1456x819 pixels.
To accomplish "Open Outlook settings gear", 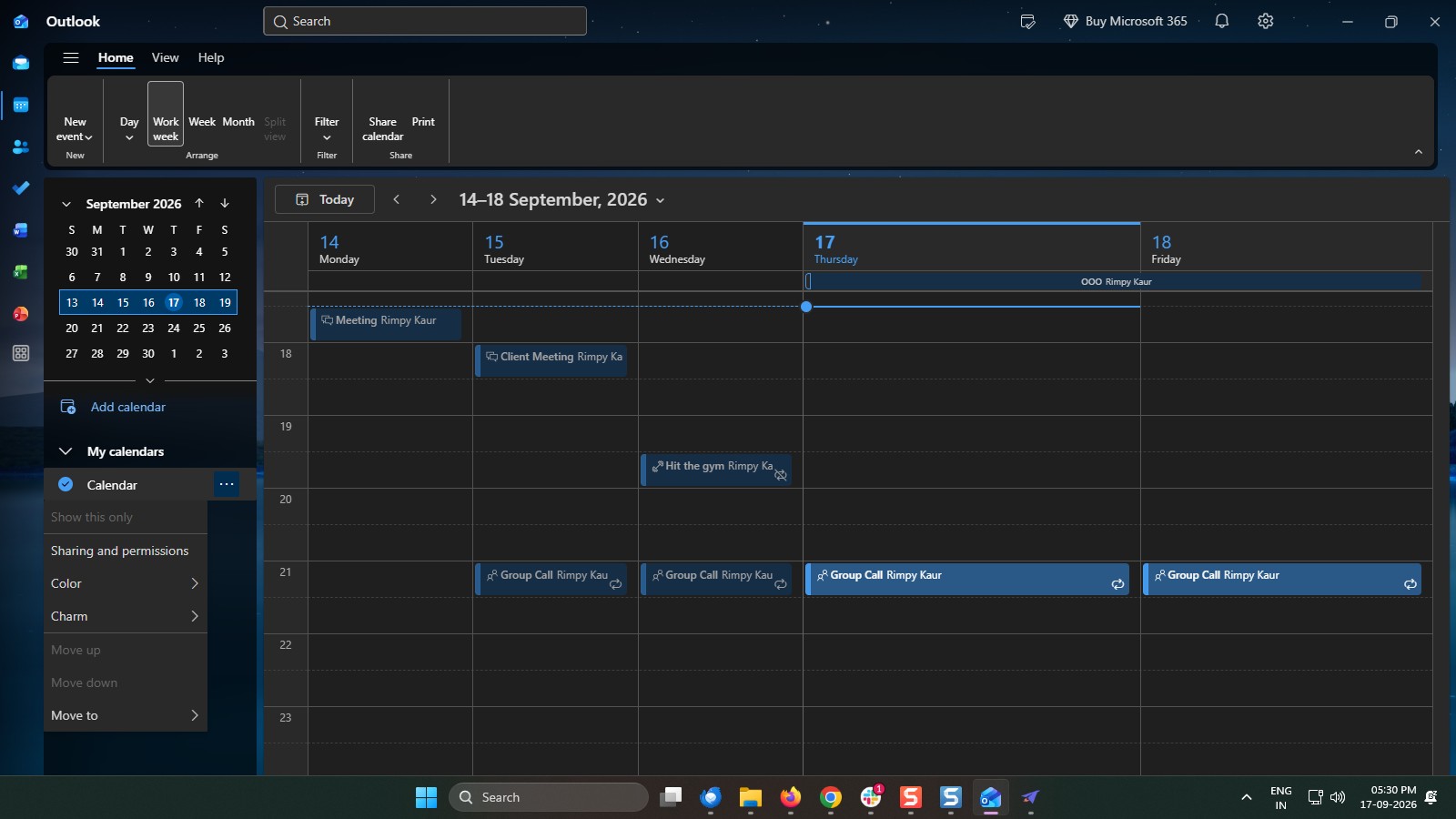I will (x=1266, y=21).
